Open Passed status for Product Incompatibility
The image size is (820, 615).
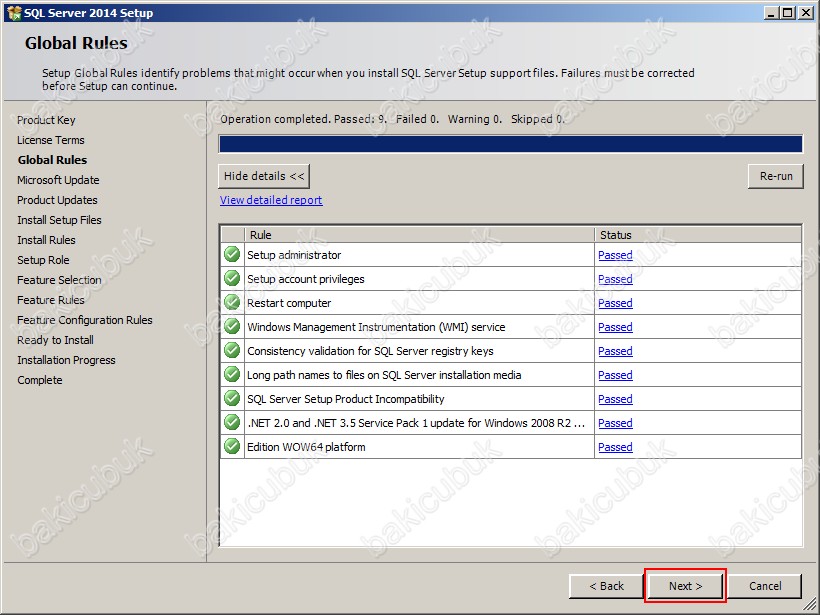(615, 400)
